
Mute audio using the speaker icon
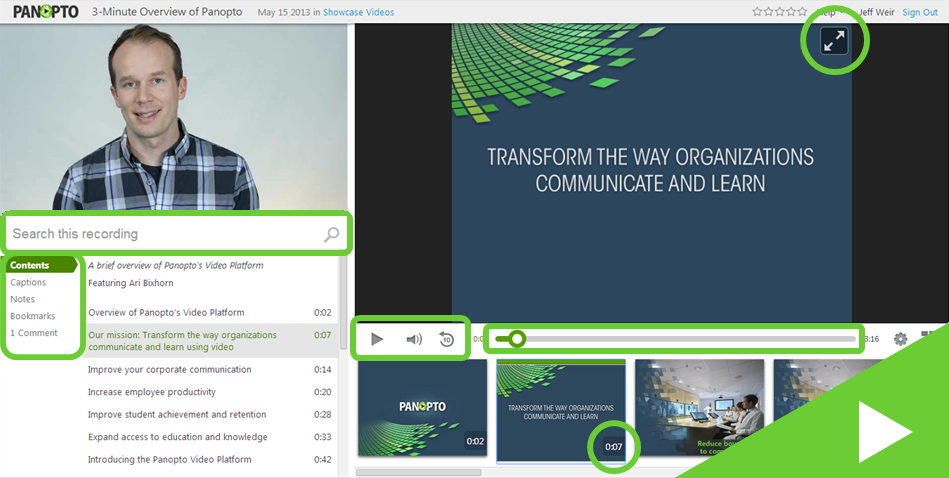[413, 339]
